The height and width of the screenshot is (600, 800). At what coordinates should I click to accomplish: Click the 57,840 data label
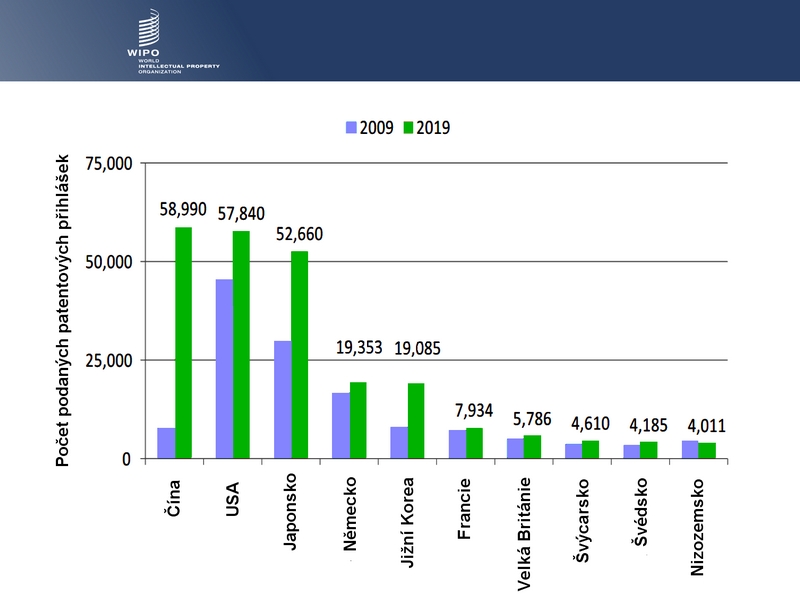click(x=241, y=212)
